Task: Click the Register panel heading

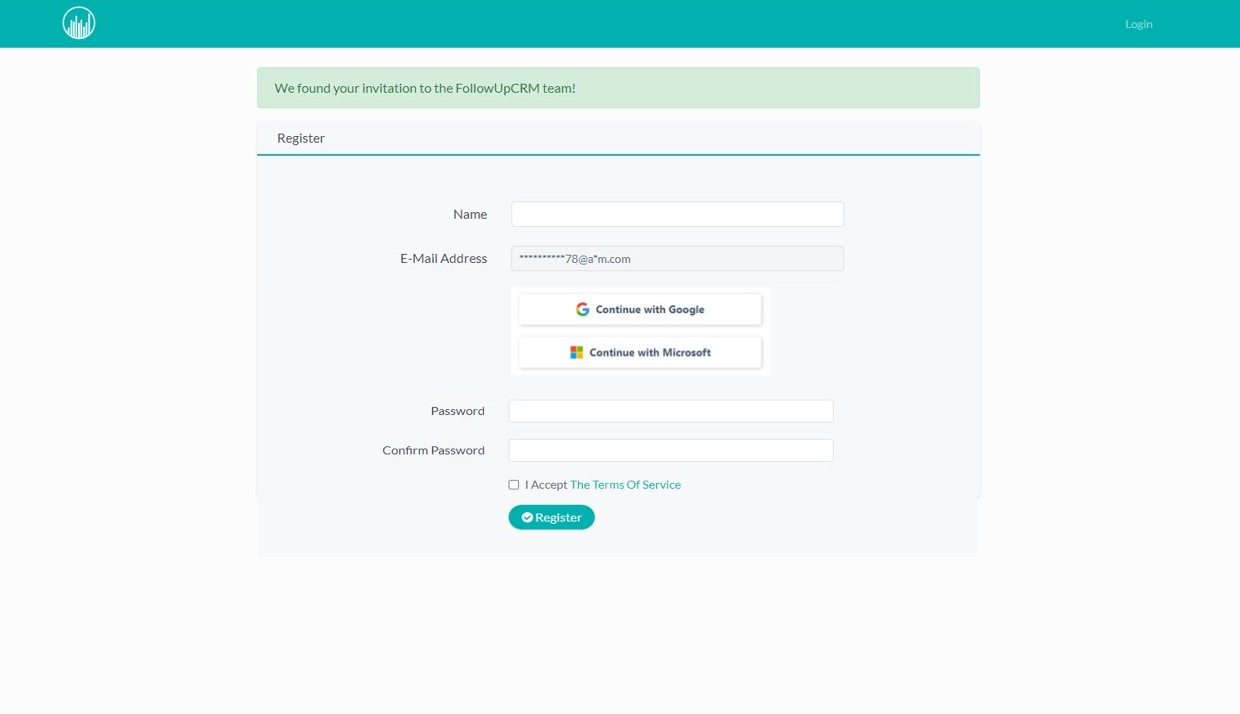Action: [301, 138]
